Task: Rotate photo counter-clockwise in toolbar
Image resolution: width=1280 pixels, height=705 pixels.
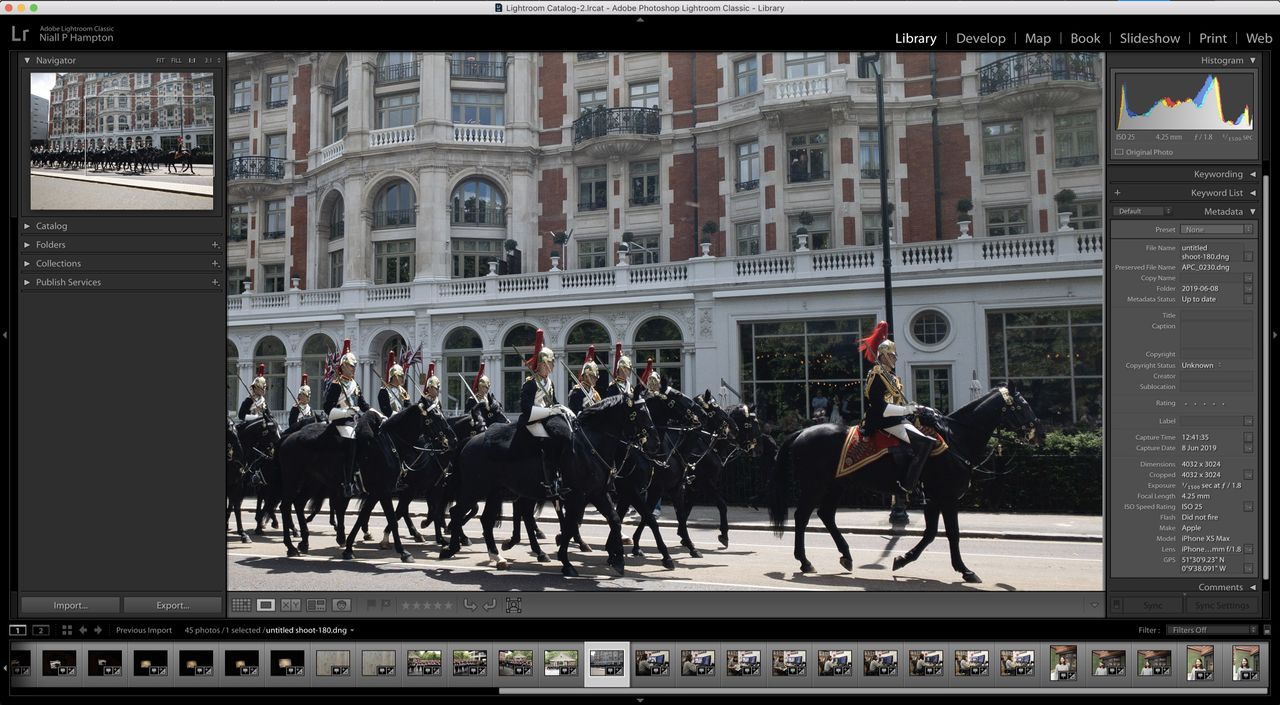Action: [x=470, y=605]
